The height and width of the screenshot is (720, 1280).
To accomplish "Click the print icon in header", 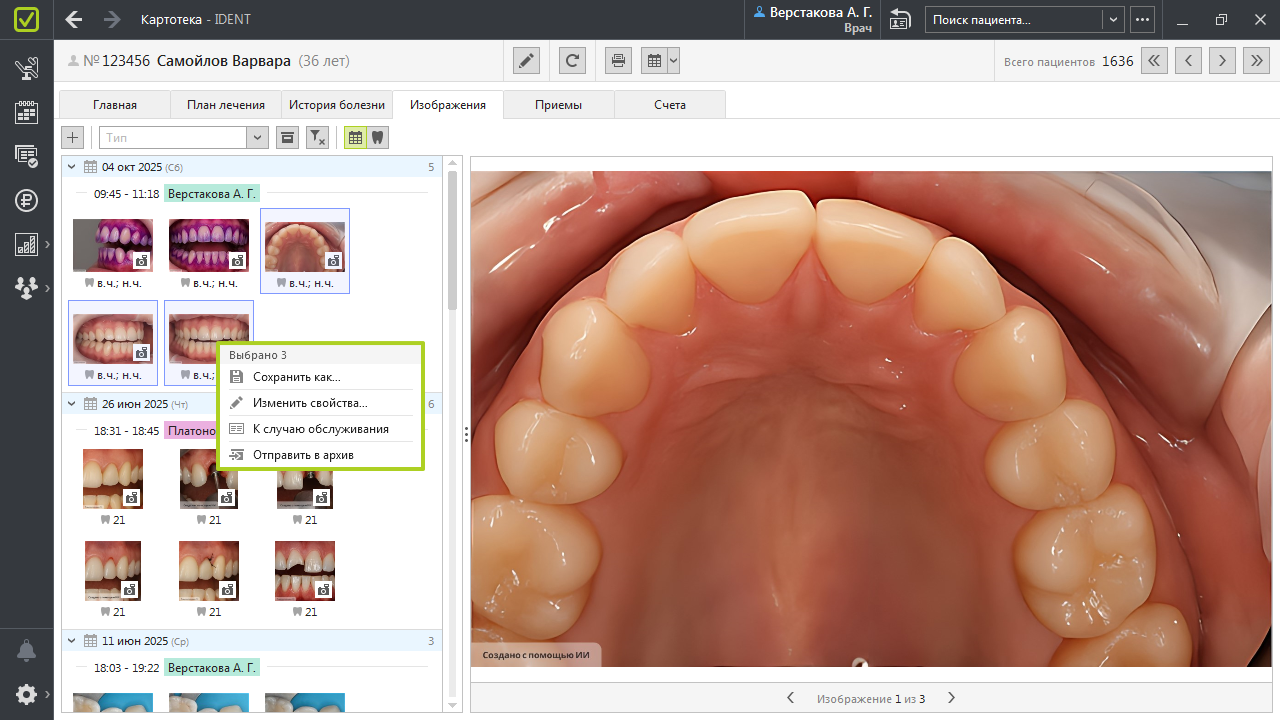I will [x=619, y=61].
